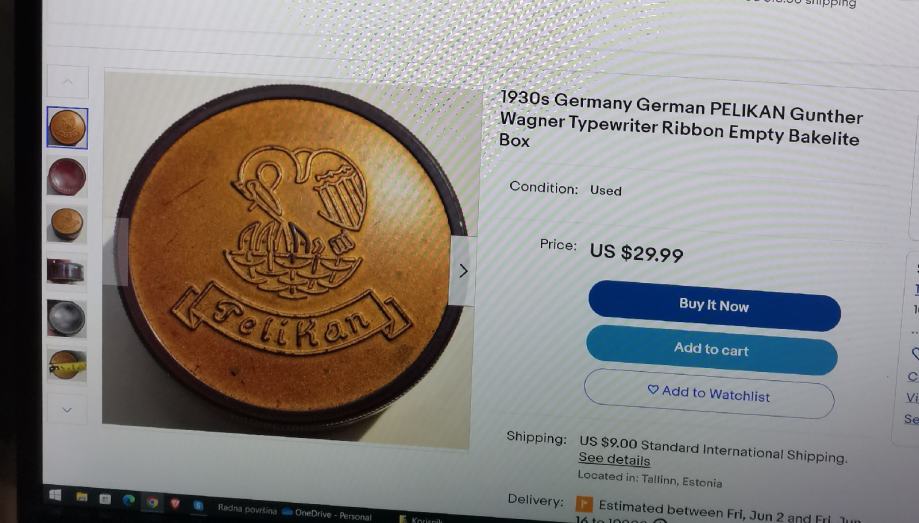Click the next image arrow on main photo

[463, 270]
